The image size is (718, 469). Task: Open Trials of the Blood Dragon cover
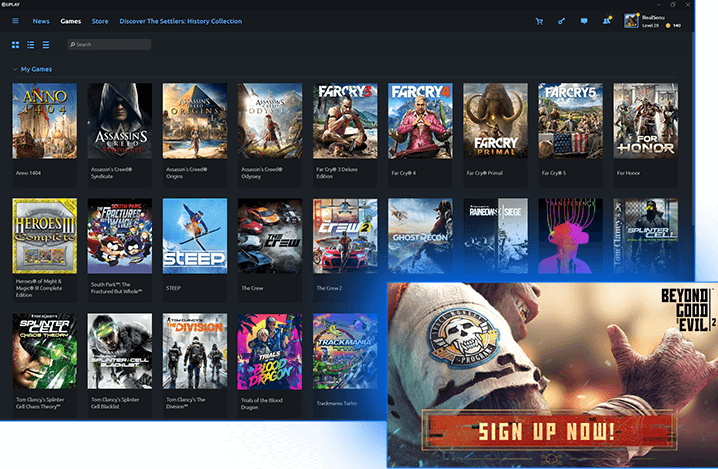(270, 351)
